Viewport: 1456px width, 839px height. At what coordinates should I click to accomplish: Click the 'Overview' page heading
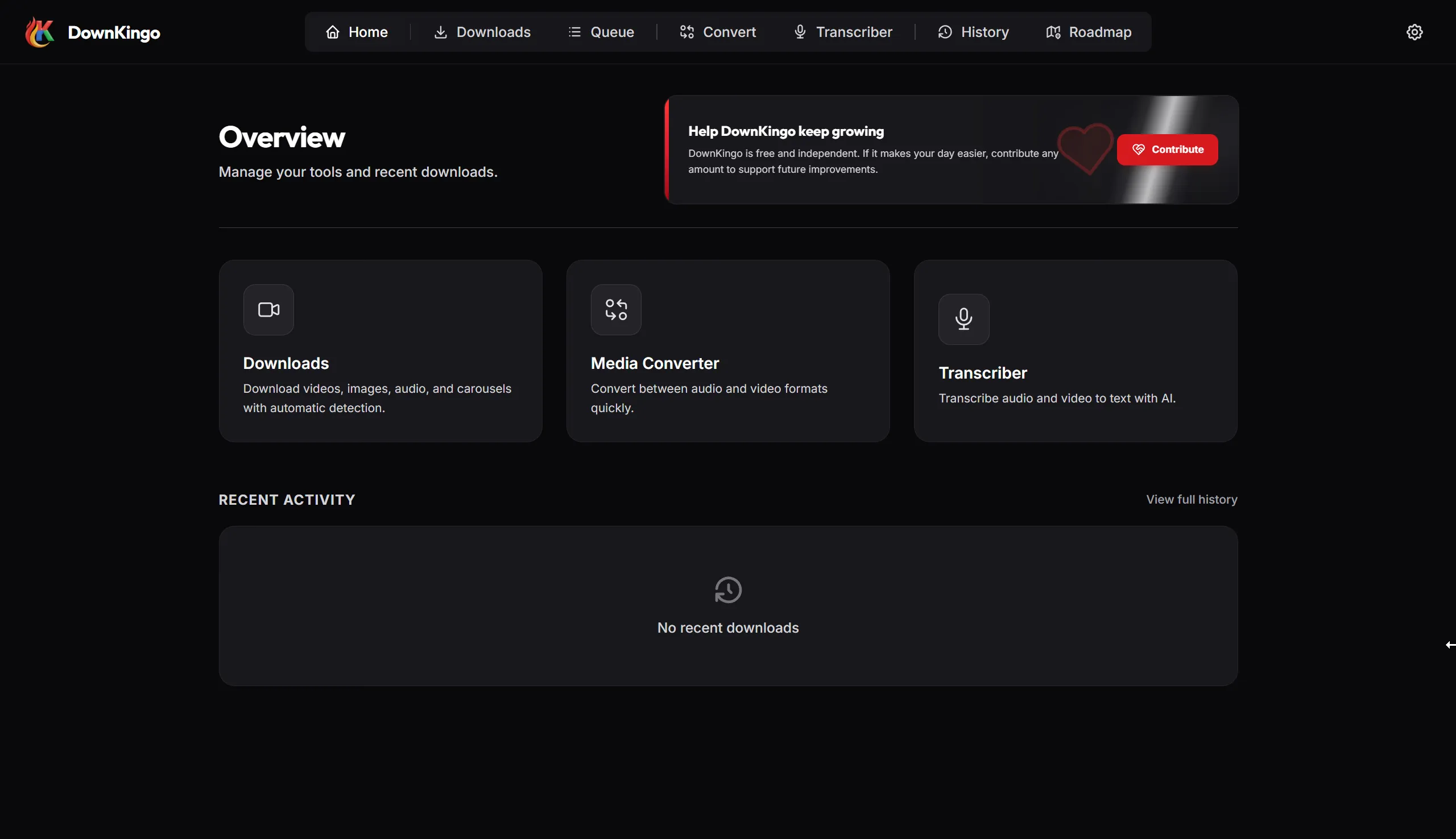282,137
